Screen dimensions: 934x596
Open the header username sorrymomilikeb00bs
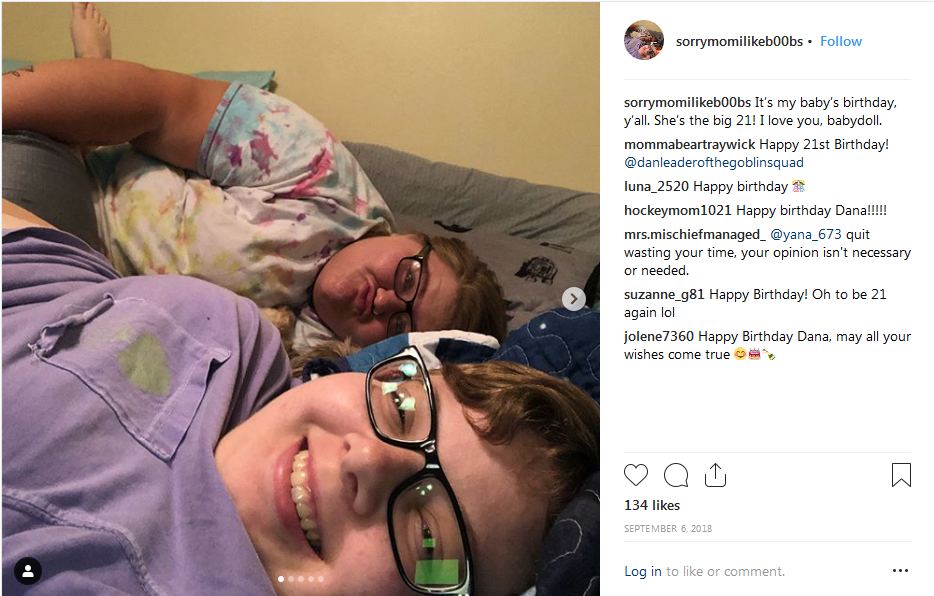click(739, 41)
